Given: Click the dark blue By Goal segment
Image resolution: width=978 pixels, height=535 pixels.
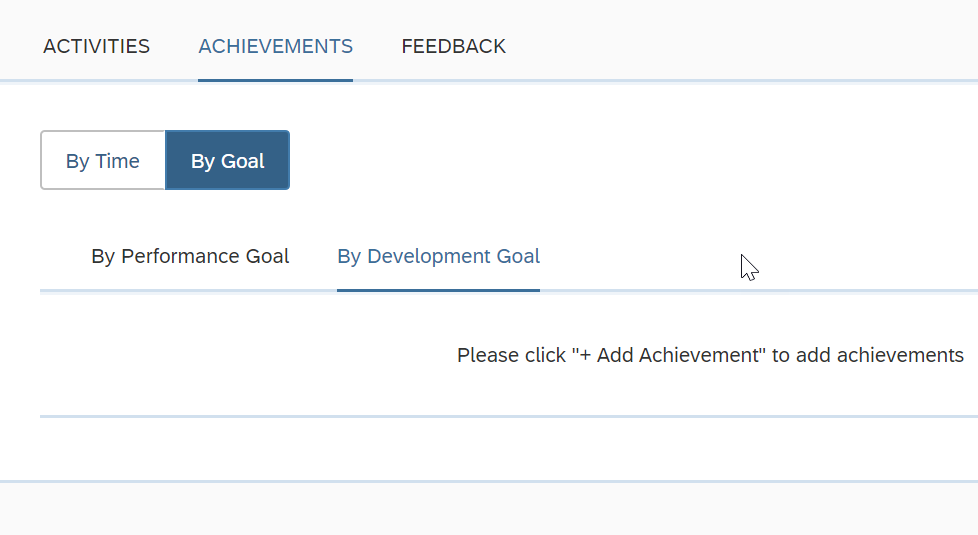Looking at the screenshot, I should [228, 160].
